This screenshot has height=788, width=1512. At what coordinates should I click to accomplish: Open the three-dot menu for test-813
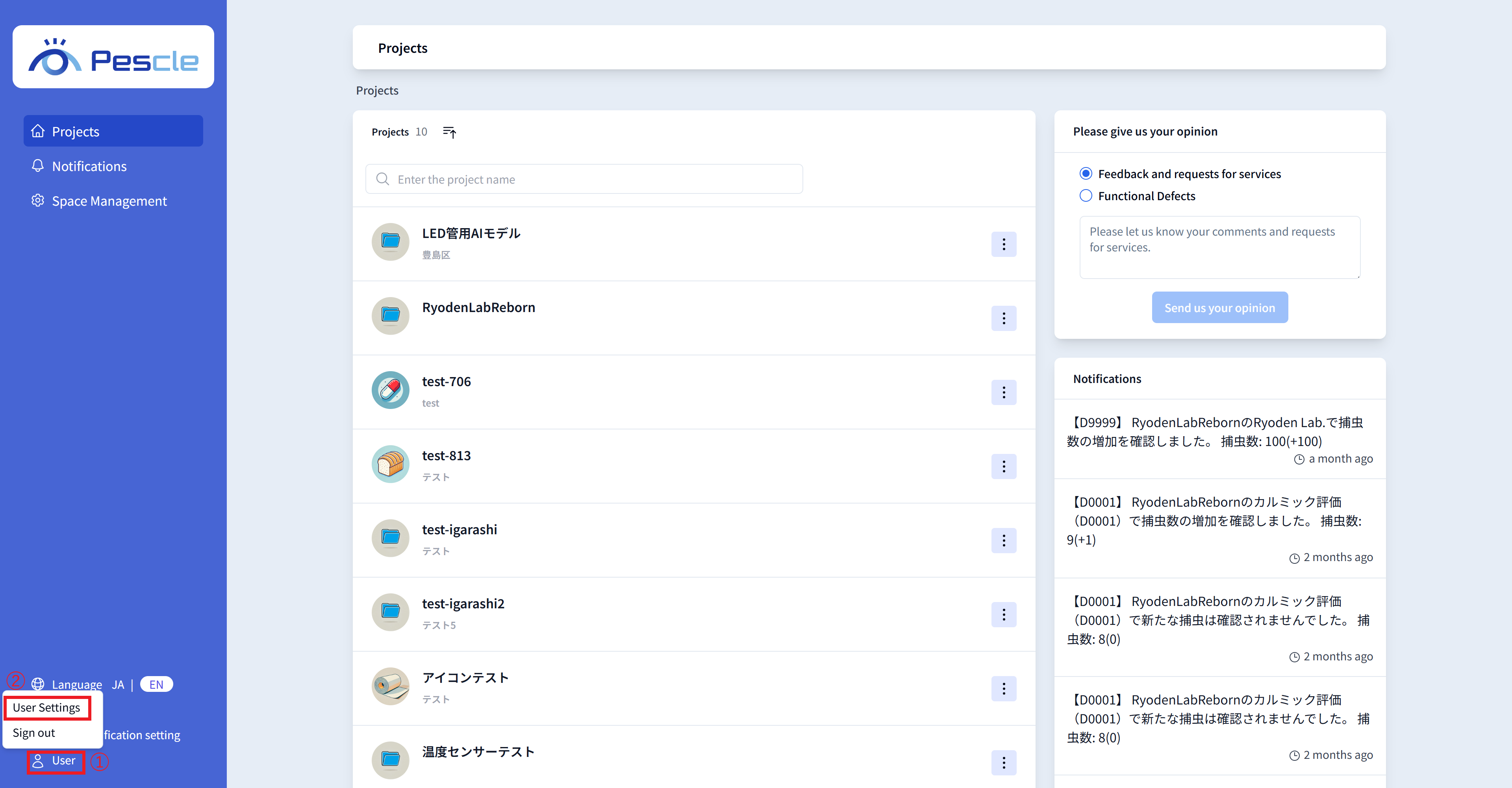tap(1004, 466)
